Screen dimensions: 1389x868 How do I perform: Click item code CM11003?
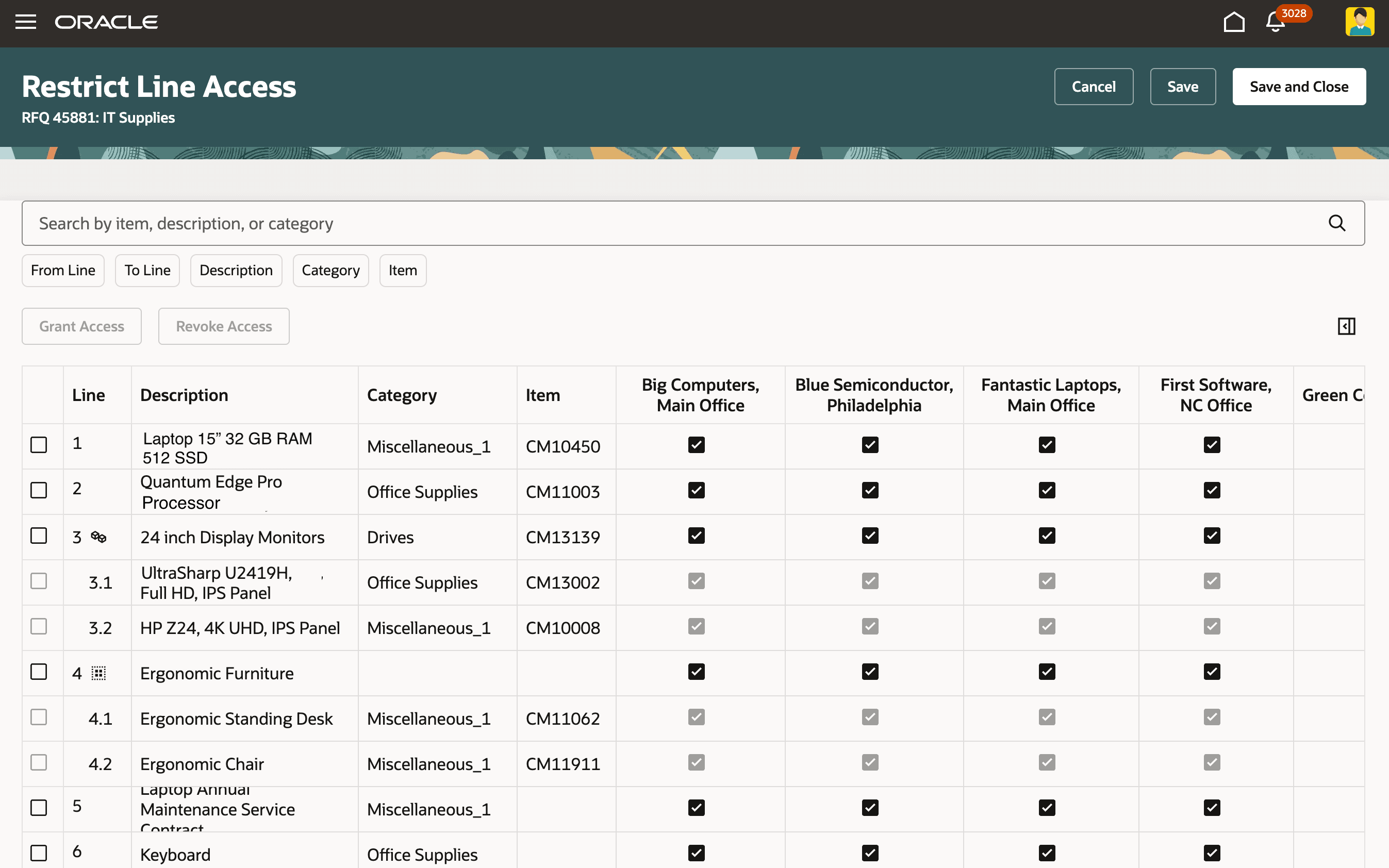(x=563, y=492)
